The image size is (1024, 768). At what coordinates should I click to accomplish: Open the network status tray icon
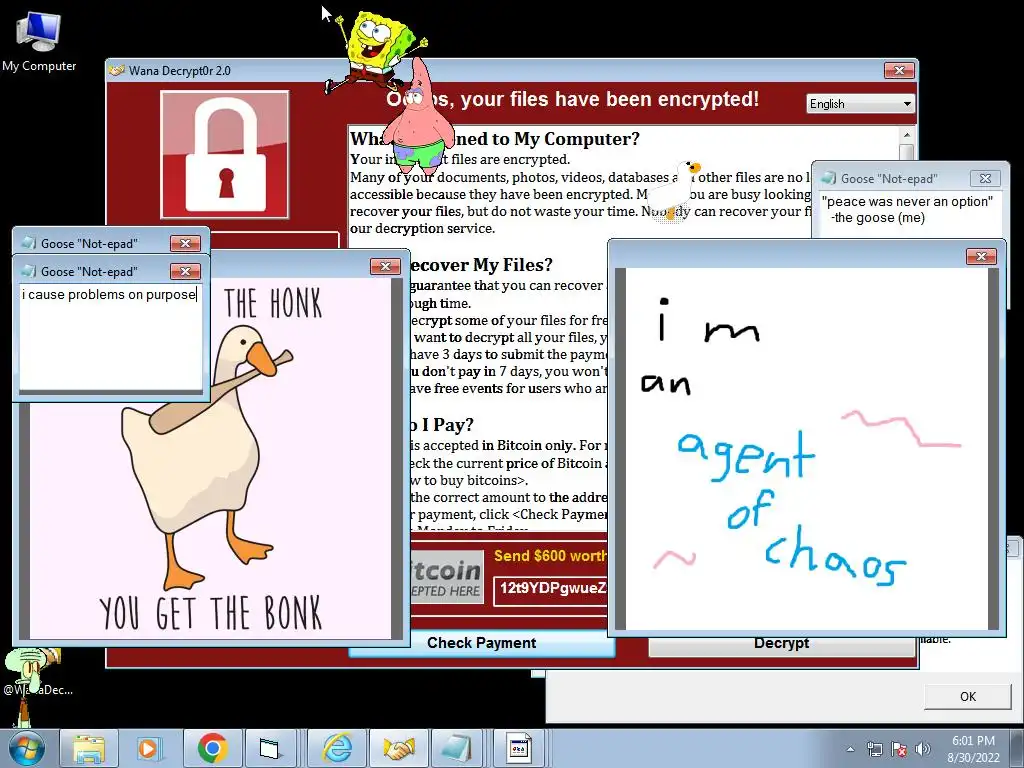[874, 749]
